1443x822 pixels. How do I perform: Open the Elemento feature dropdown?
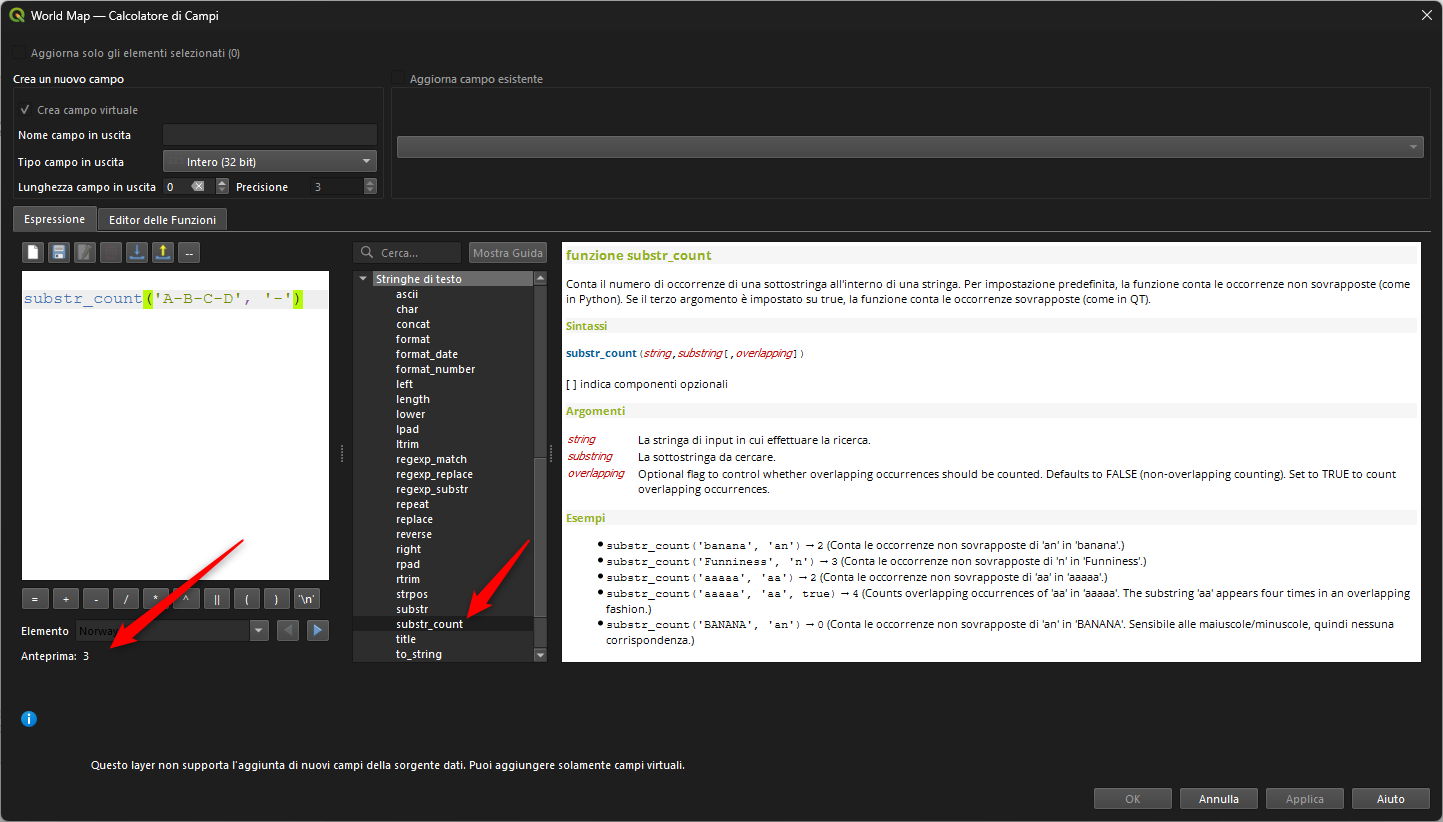click(259, 631)
